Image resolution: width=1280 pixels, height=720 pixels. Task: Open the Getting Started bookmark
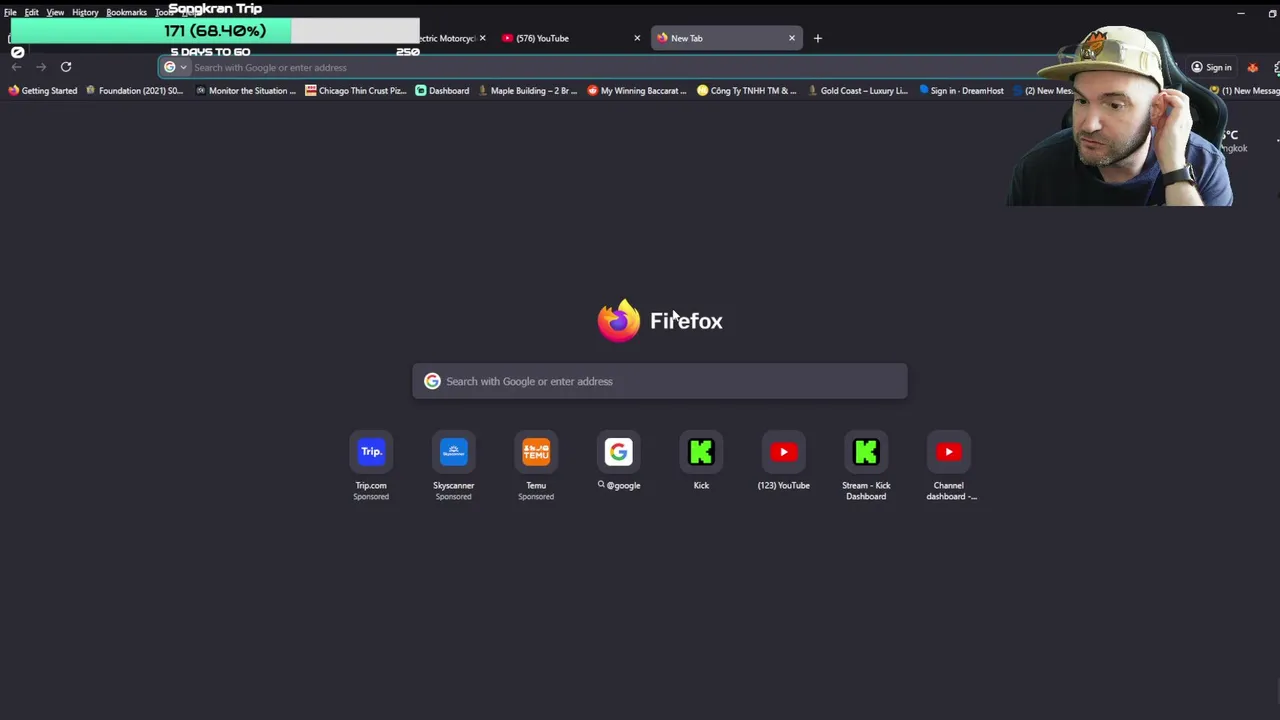coord(42,90)
